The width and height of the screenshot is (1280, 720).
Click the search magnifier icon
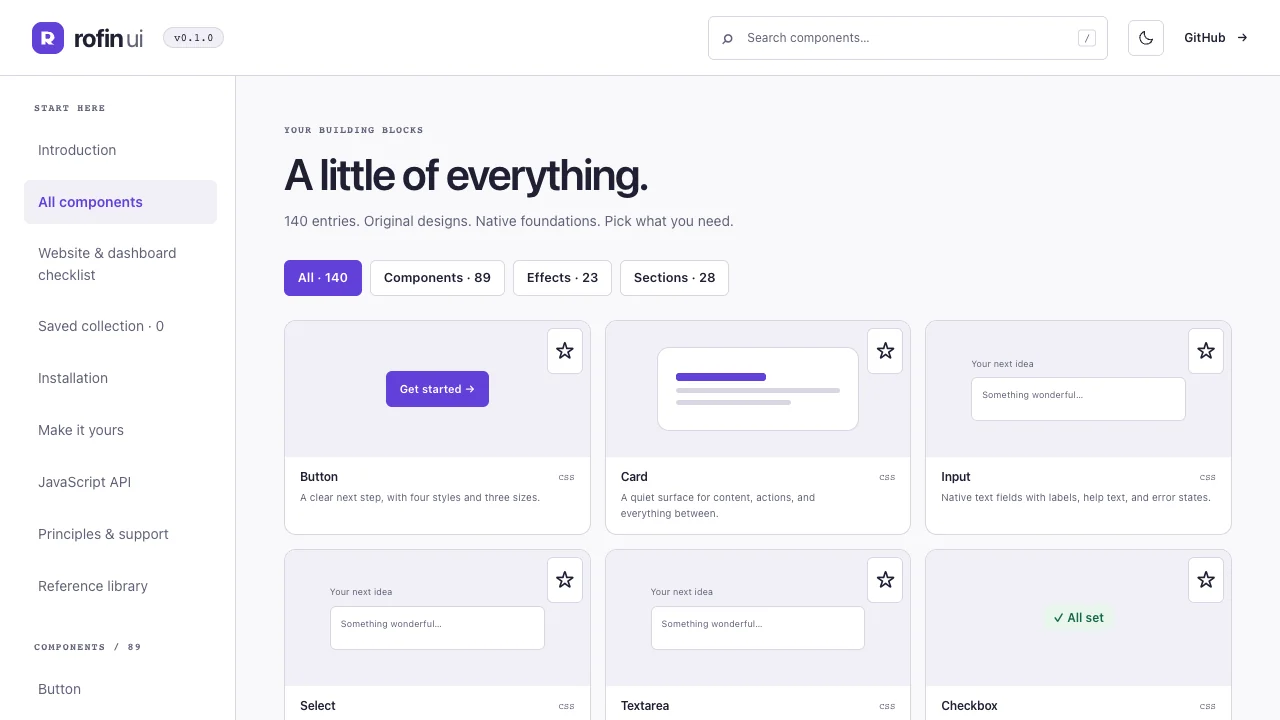pos(727,38)
